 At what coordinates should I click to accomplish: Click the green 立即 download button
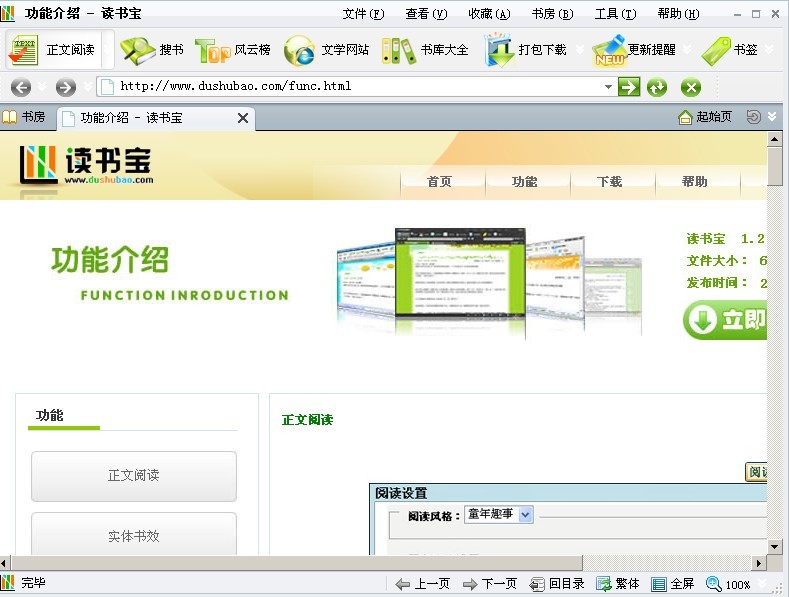tap(725, 320)
